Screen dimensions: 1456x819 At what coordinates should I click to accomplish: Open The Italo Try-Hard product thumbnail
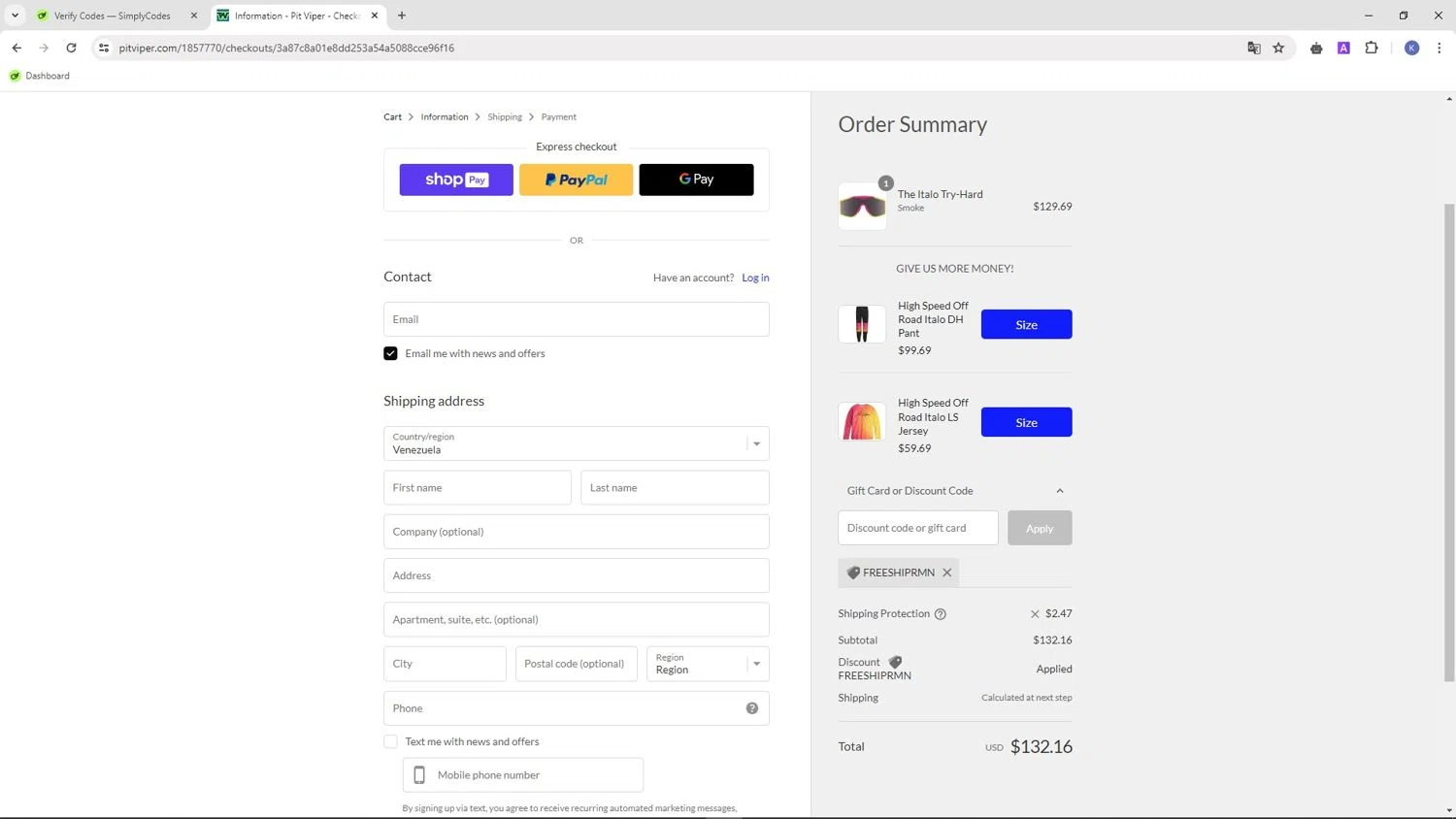pyautogui.click(x=862, y=207)
